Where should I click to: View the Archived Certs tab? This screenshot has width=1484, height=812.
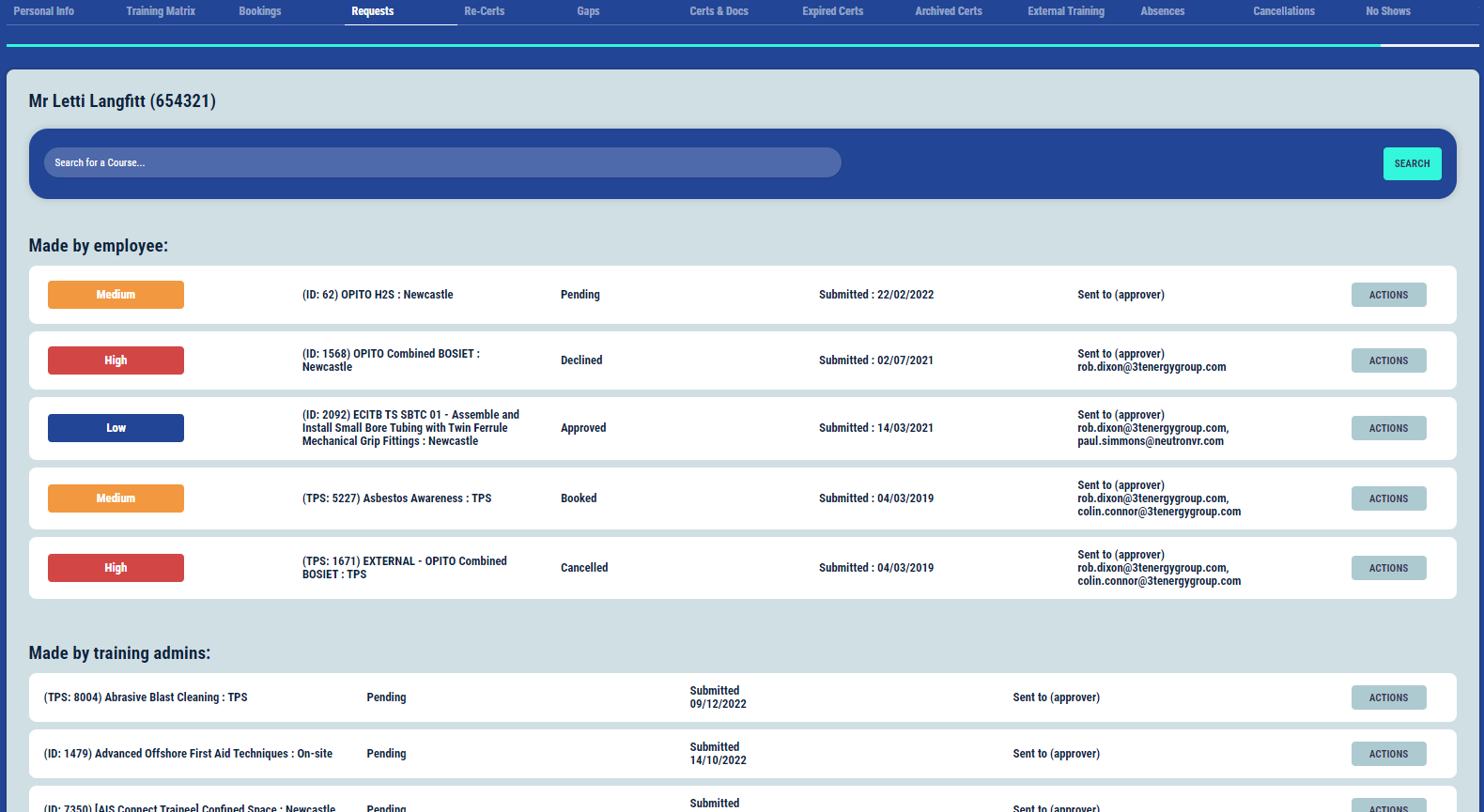(949, 11)
